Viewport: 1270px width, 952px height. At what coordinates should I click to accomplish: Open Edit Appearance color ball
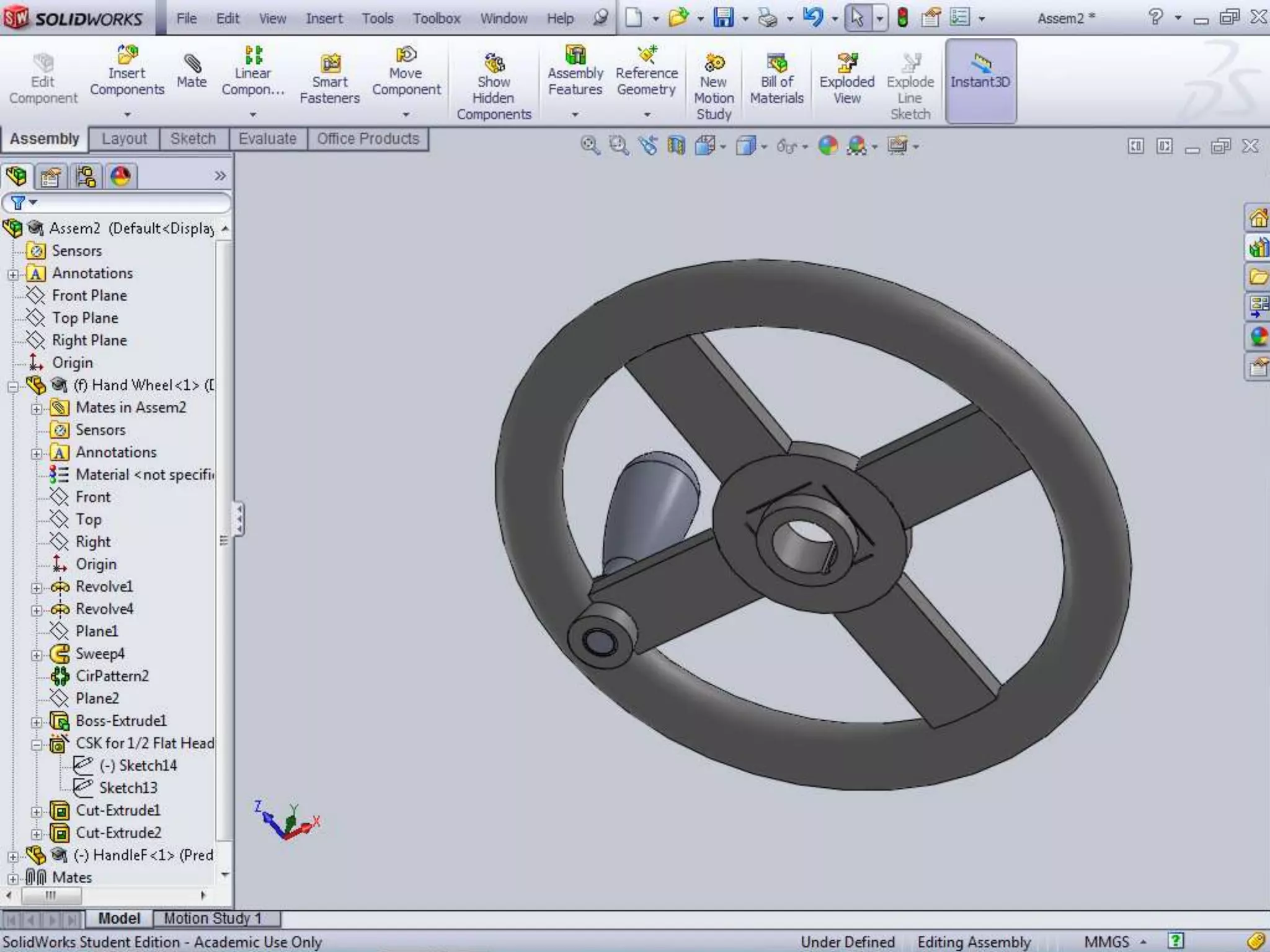(828, 146)
